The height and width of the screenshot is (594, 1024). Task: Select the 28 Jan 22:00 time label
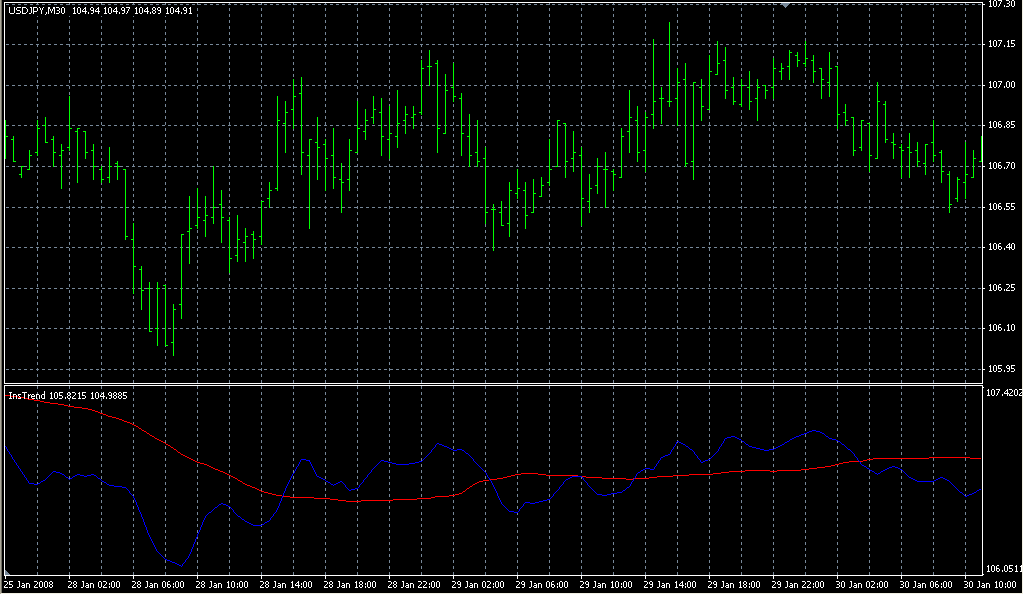(x=414, y=584)
